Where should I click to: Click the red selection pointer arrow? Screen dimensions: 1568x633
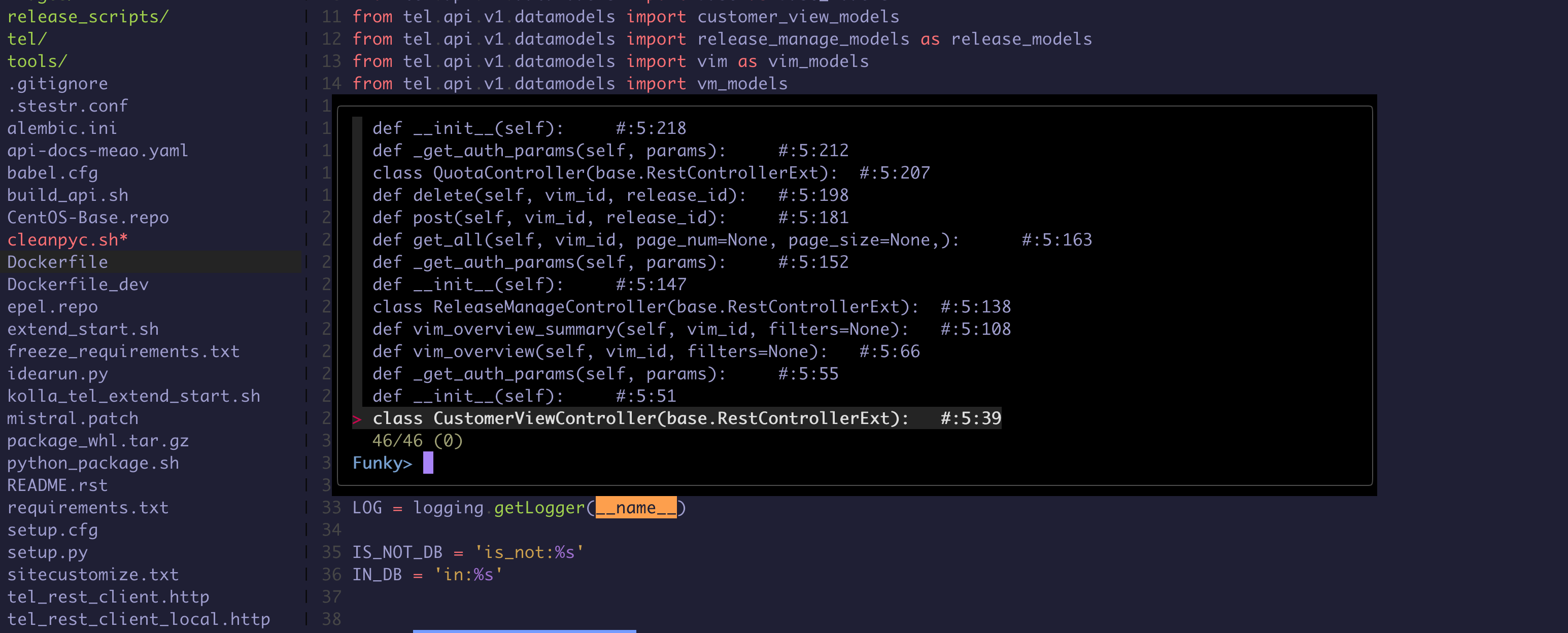[357, 419]
